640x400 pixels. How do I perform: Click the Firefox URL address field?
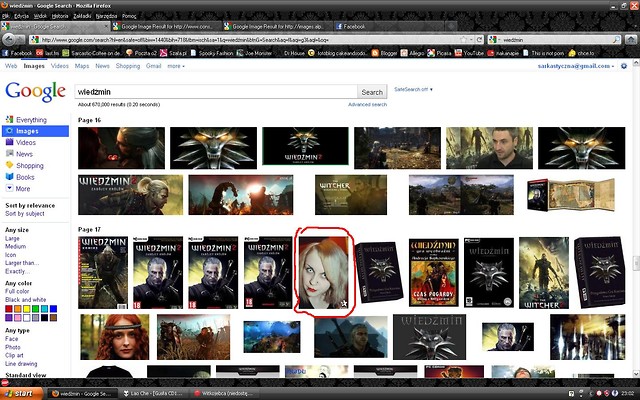(249, 40)
